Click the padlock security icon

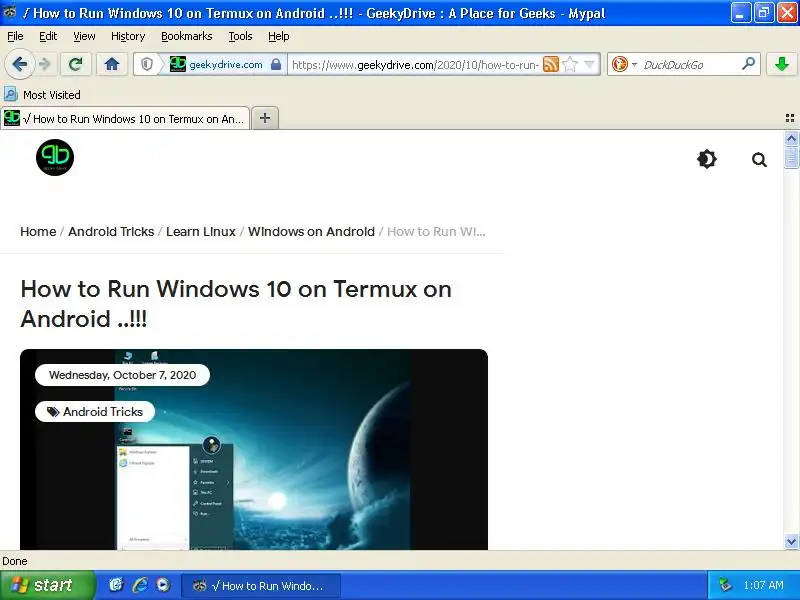(x=276, y=64)
